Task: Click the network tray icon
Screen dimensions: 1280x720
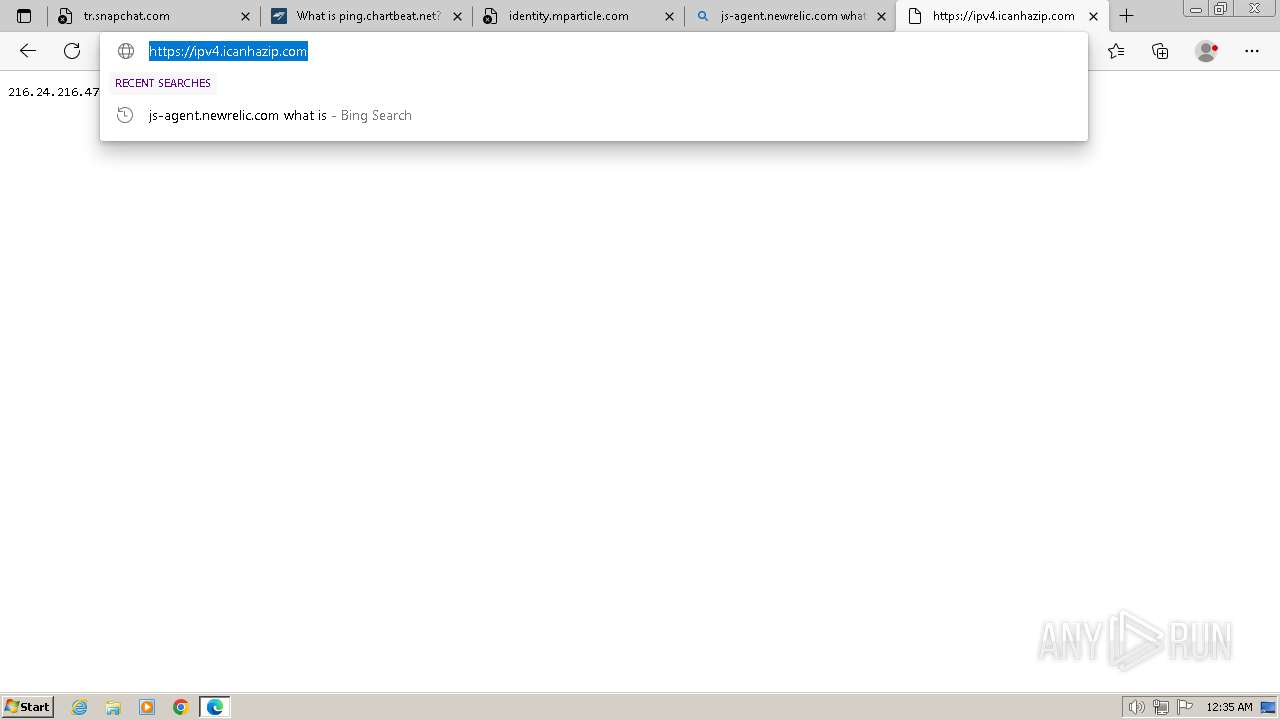Action: tap(1161, 707)
